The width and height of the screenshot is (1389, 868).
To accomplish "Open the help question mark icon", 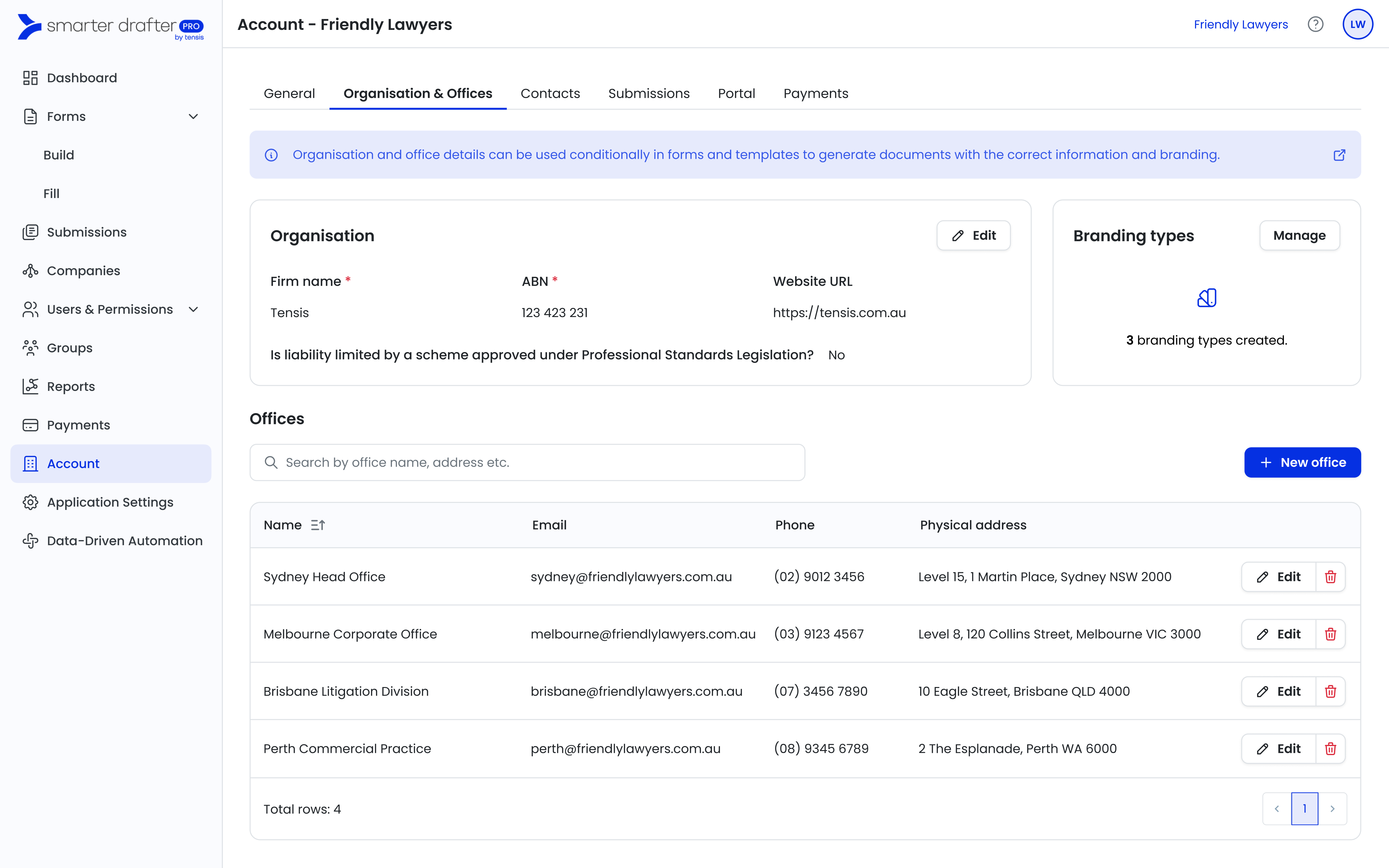I will (1315, 24).
